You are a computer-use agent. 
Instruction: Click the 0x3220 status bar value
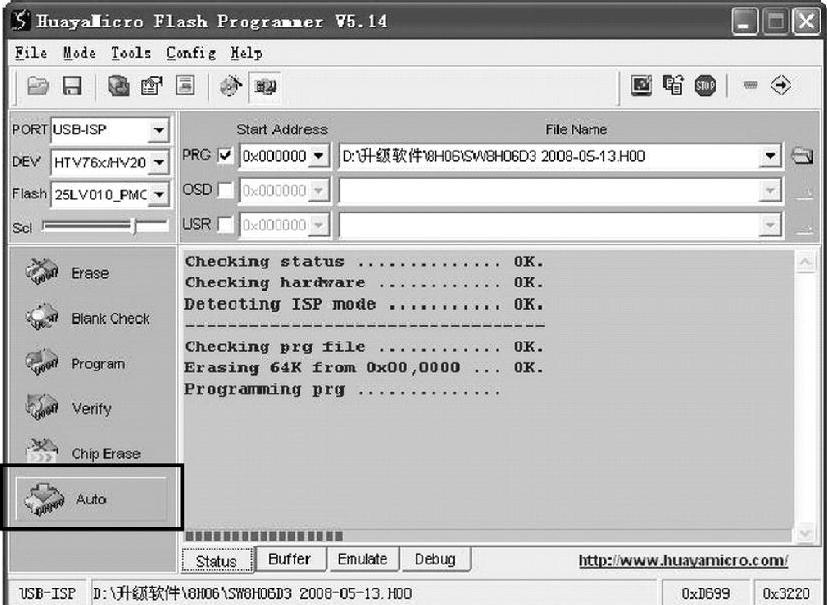point(786,594)
